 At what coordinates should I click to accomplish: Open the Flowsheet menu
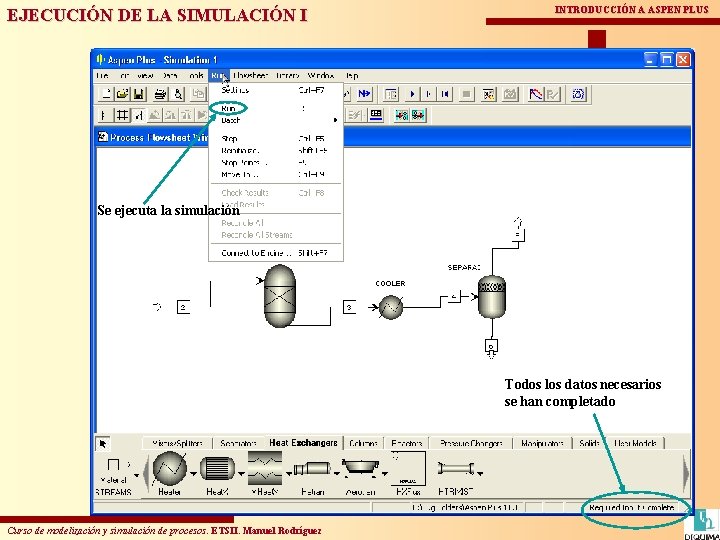[x=250, y=76]
